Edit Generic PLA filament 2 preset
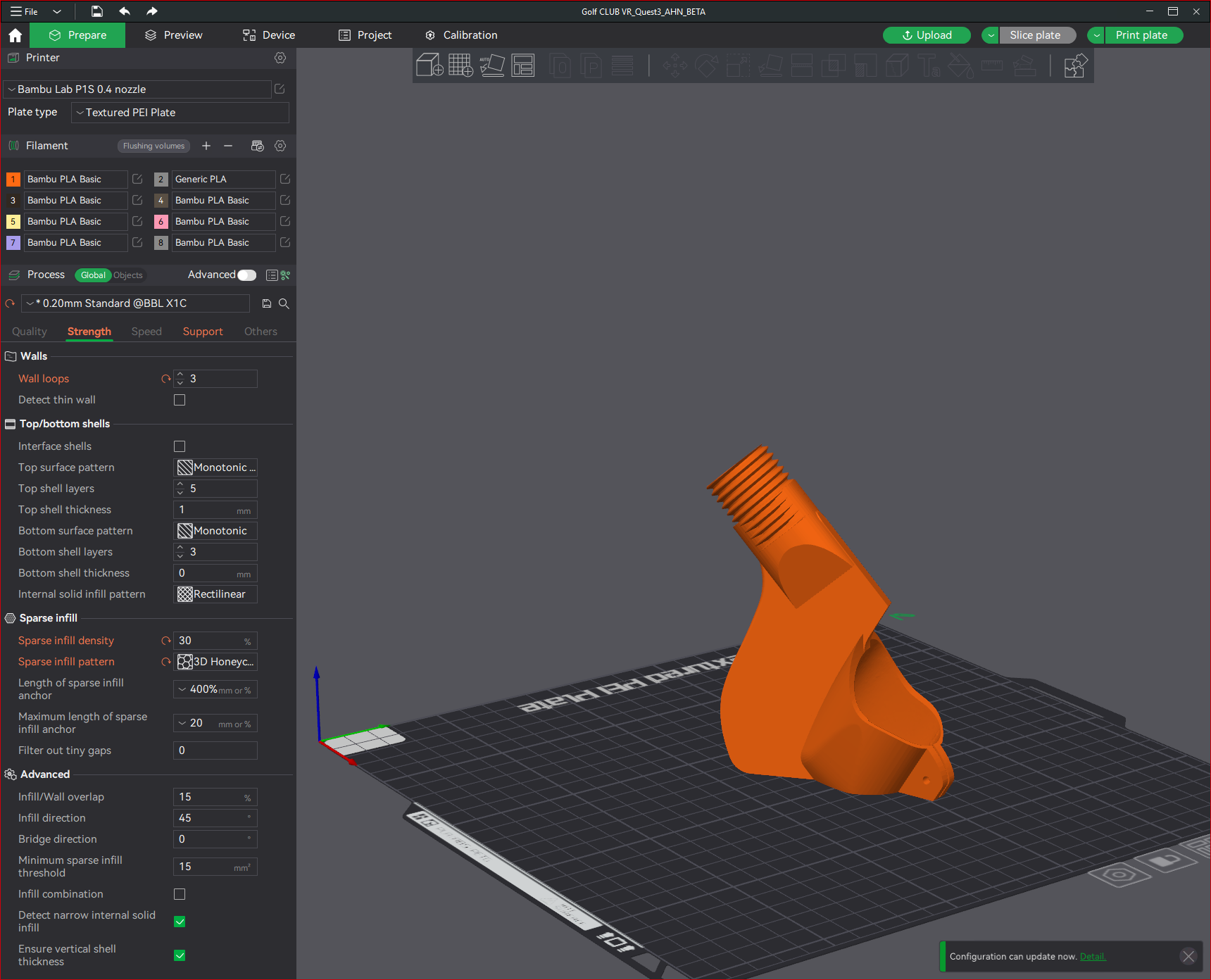Screen dimensions: 1211x980 click(285, 179)
